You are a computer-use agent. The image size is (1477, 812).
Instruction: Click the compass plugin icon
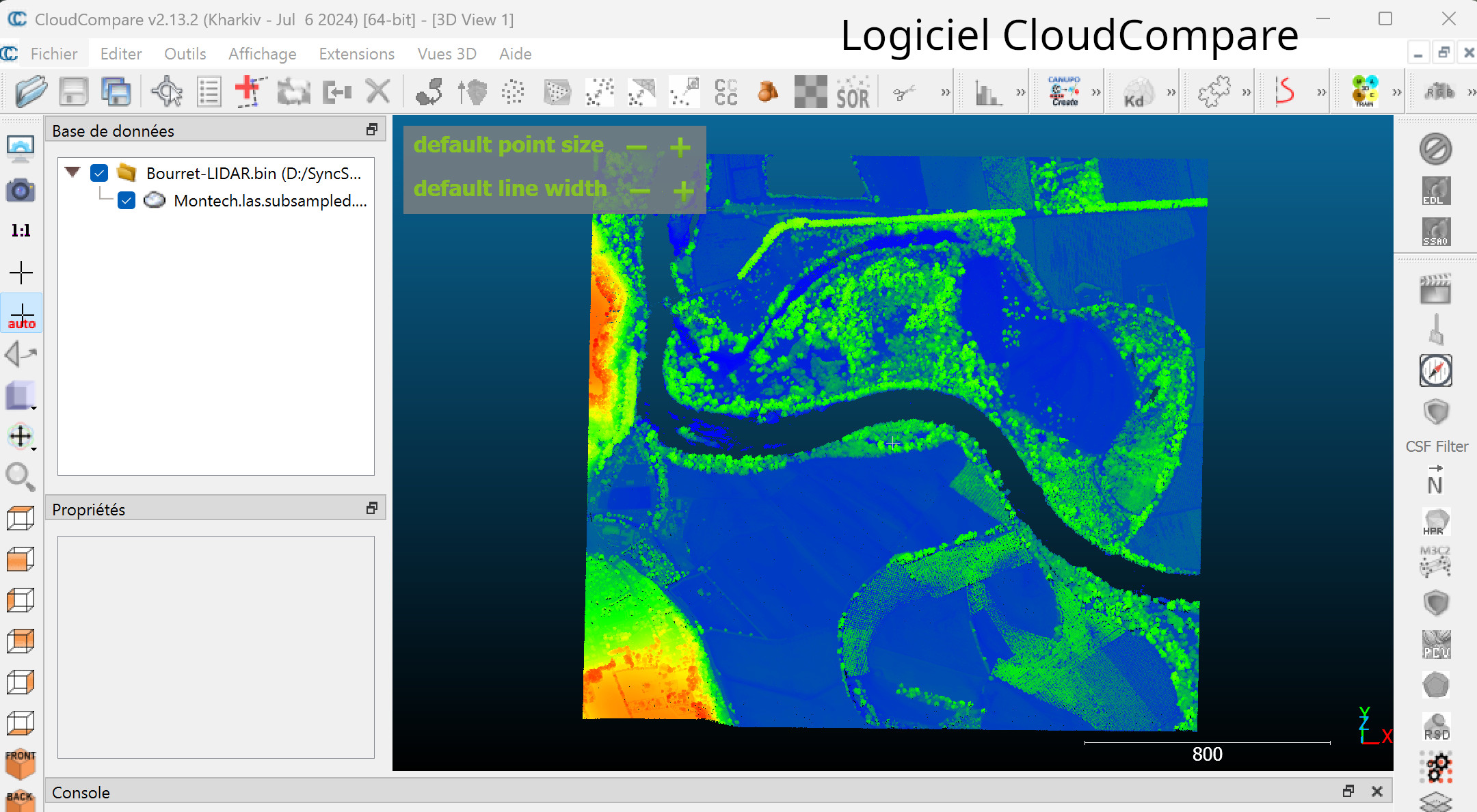point(1435,370)
